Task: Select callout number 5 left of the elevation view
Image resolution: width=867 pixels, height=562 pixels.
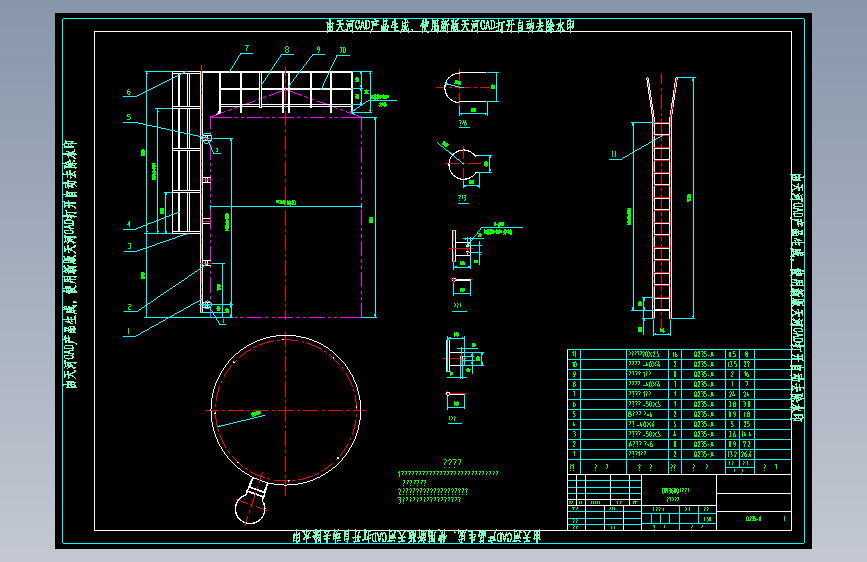Action: click(x=129, y=117)
